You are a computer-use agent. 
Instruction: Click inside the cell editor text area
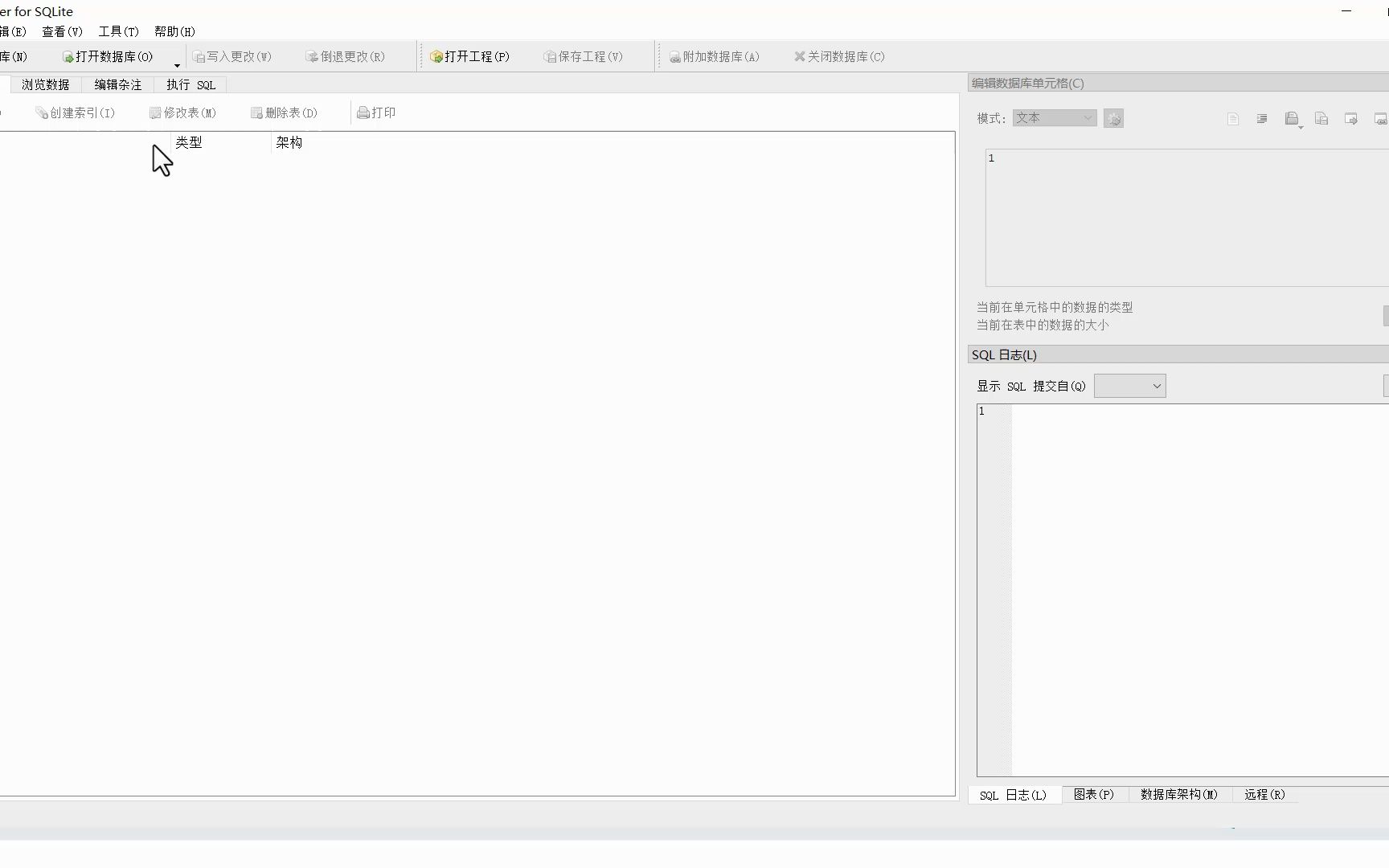(x=1186, y=218)
